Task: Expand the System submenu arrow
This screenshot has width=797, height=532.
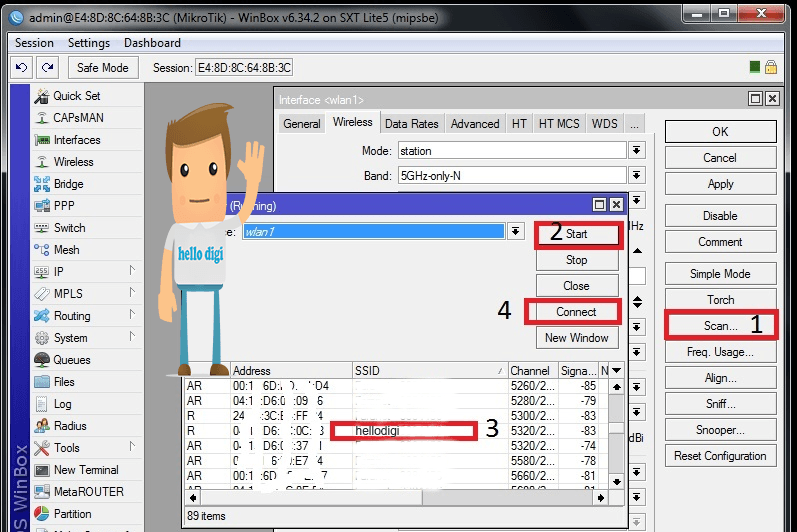Action: (x=132, y=336)
